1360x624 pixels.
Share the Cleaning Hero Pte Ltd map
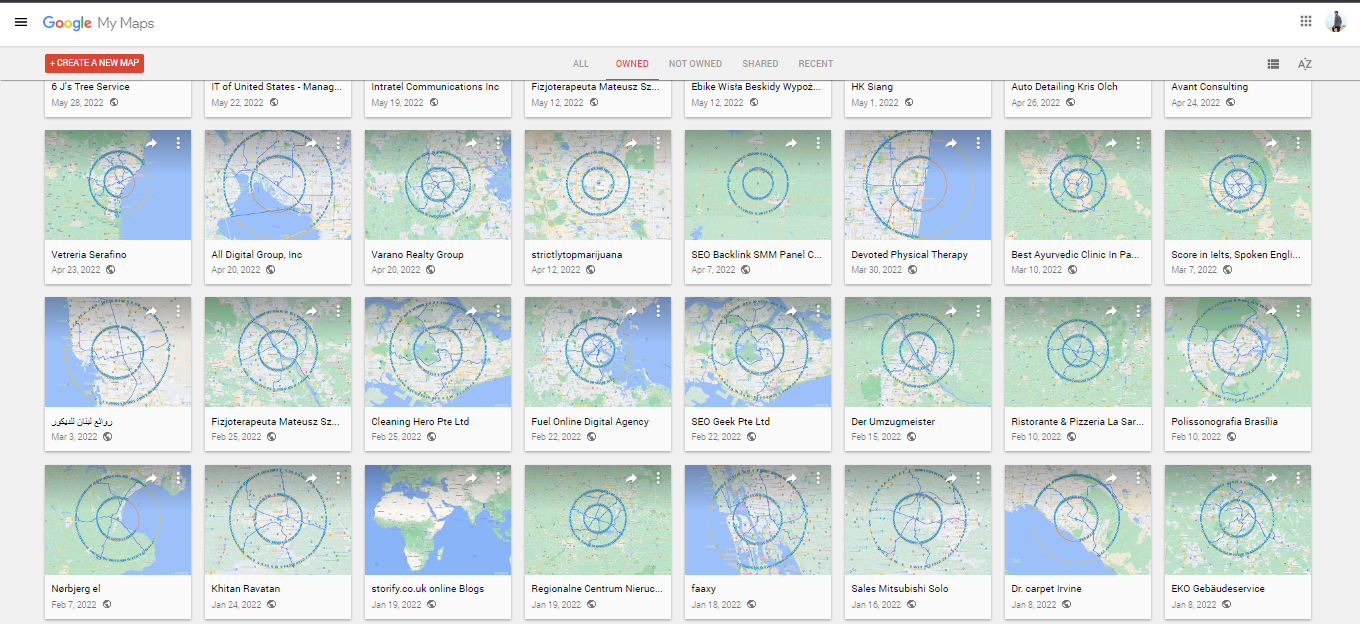coord(471,311)
